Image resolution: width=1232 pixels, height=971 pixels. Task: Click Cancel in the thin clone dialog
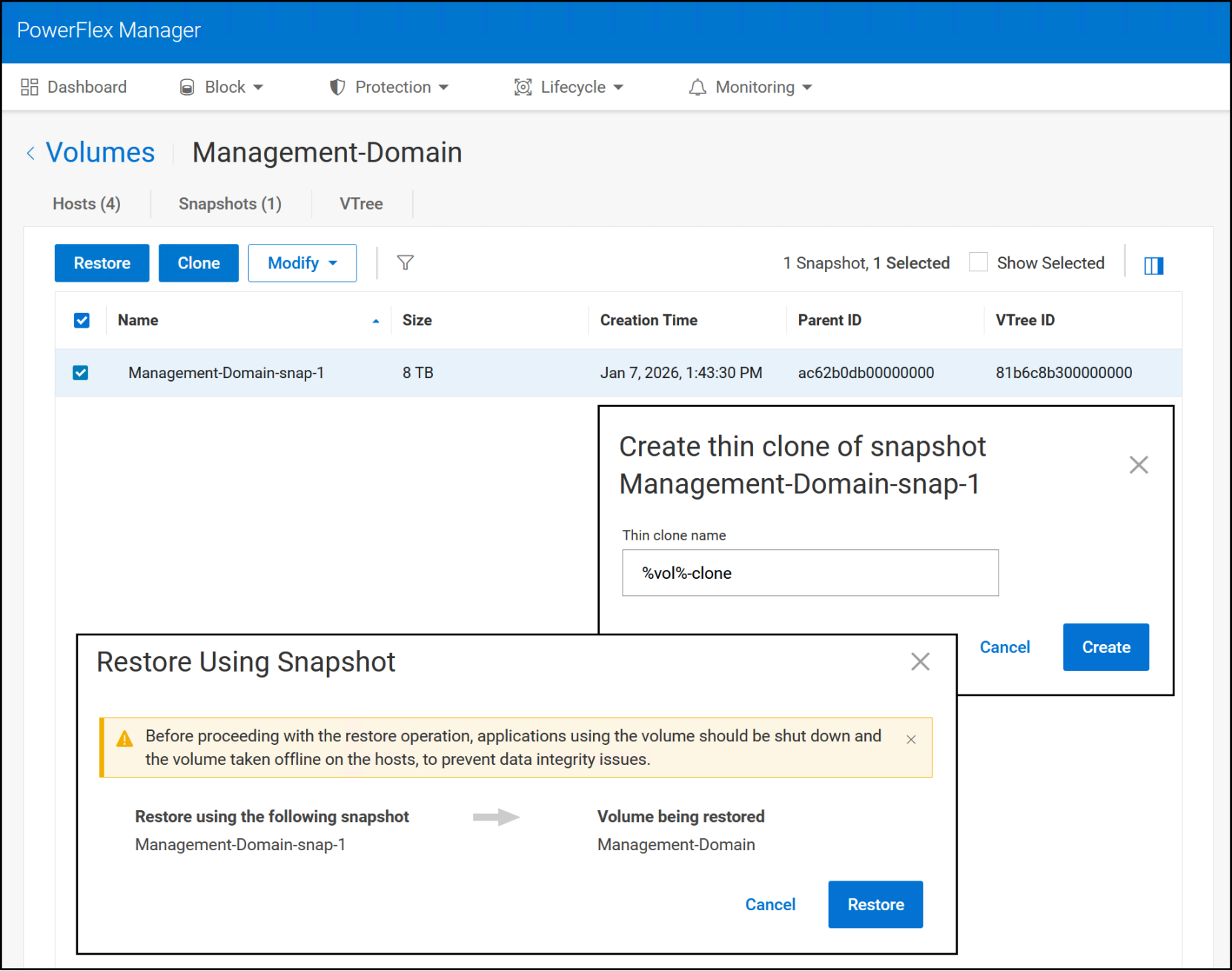point(1004,647)
